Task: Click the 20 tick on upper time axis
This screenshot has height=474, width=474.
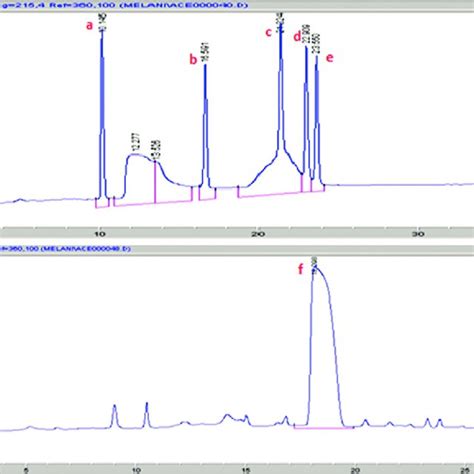Action: tap(258, 234)
